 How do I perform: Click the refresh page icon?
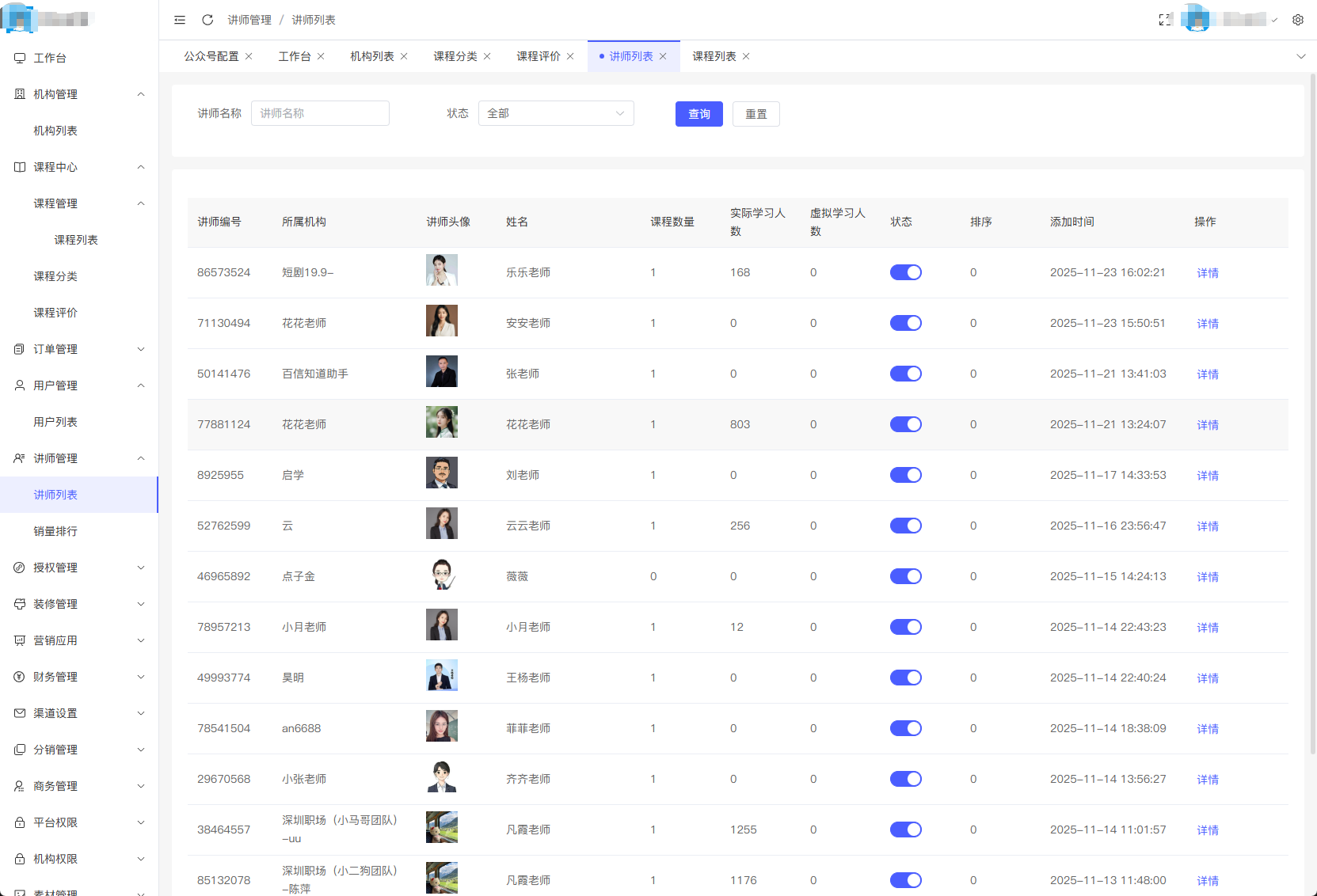click(x=207, y=20)
